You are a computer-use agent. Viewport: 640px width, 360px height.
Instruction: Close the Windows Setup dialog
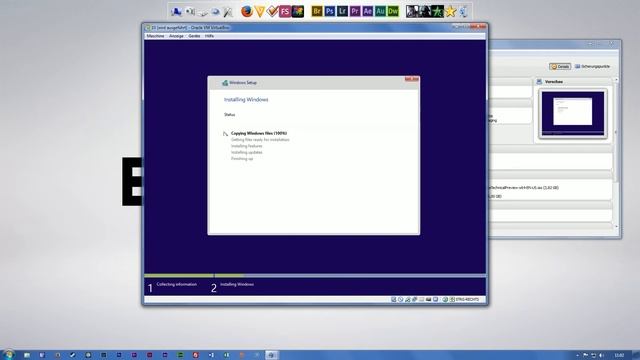point(412,79)
